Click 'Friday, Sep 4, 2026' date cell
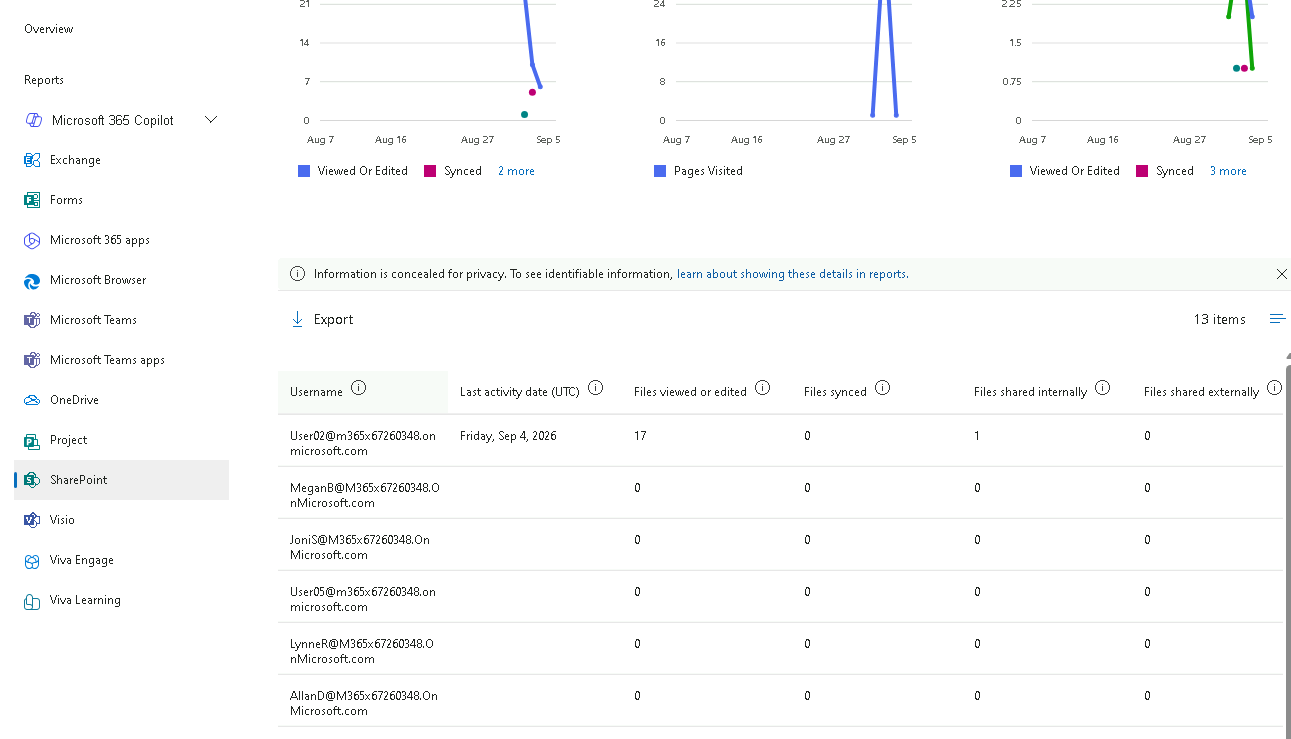 click(508, 436)
